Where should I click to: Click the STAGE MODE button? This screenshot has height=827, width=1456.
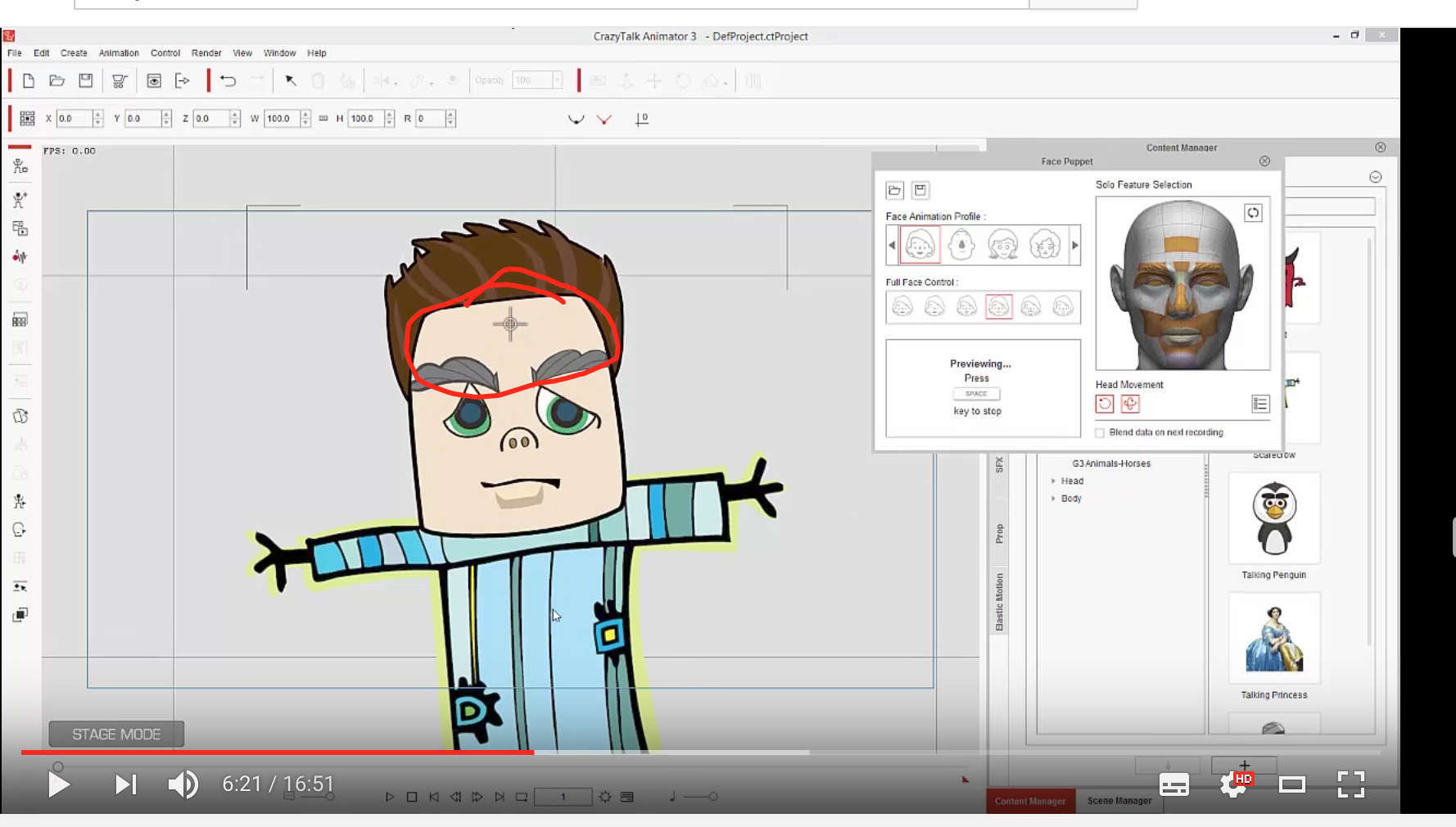coord(116,734)
